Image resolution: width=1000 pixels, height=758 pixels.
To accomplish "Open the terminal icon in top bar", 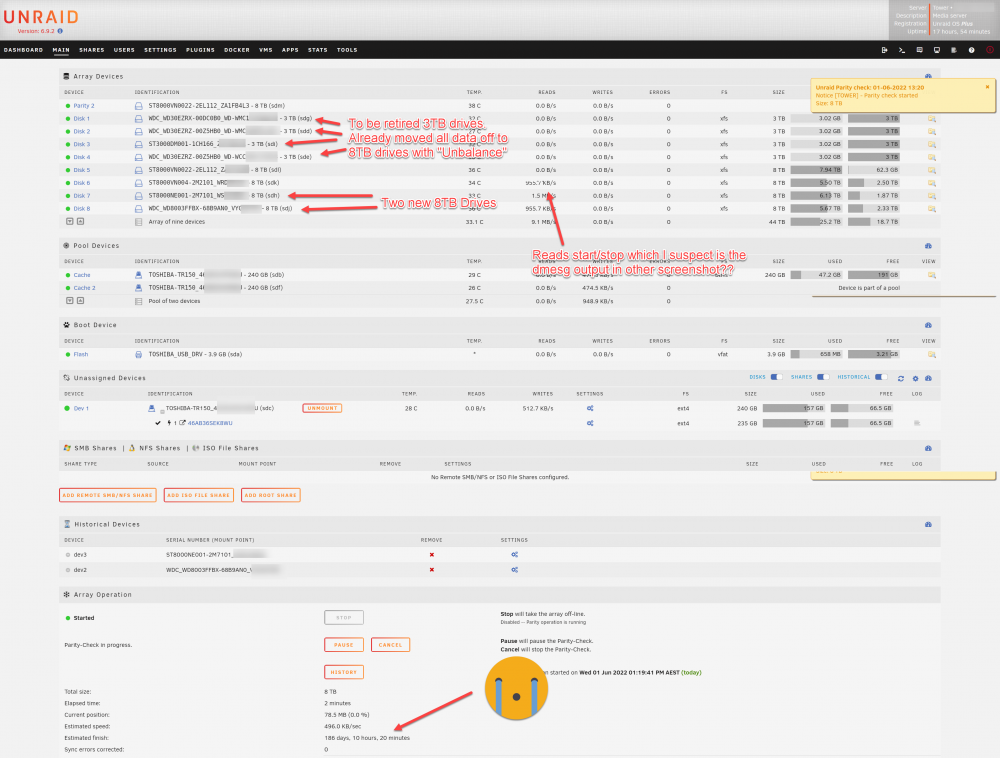I will [902, 50].
